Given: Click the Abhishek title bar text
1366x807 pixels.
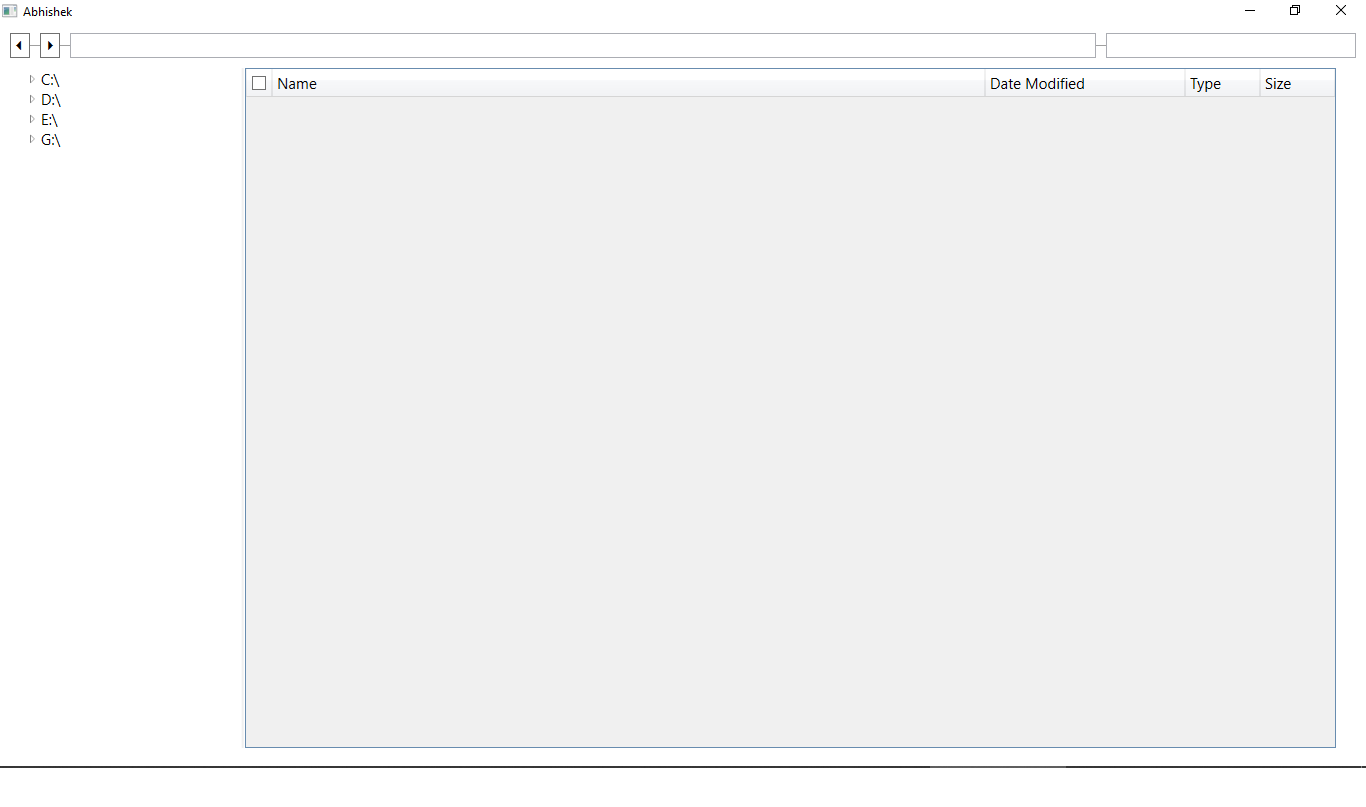Looking at the screenshot, I should (46, 11).
